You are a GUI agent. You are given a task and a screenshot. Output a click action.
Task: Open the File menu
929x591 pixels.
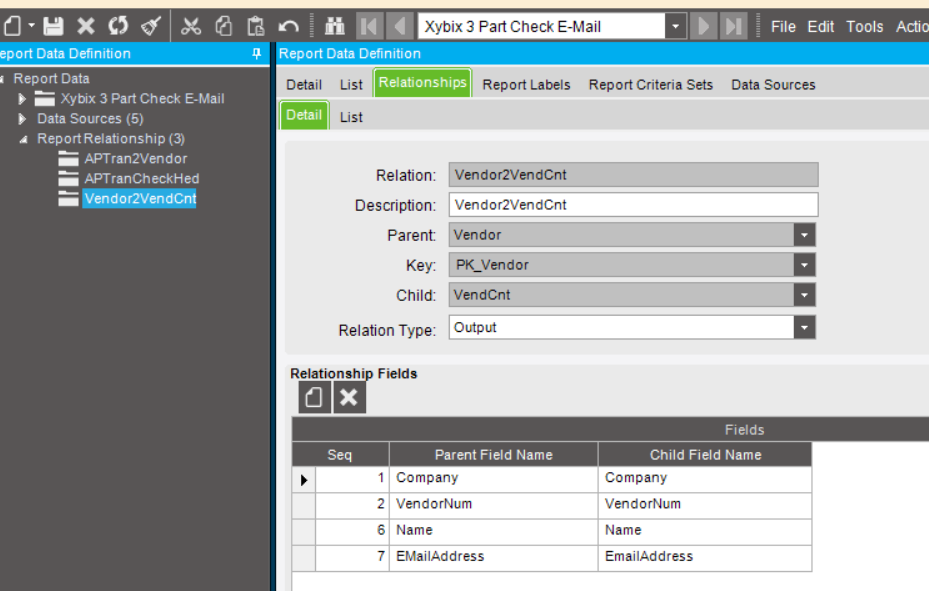tap(783, 27)
